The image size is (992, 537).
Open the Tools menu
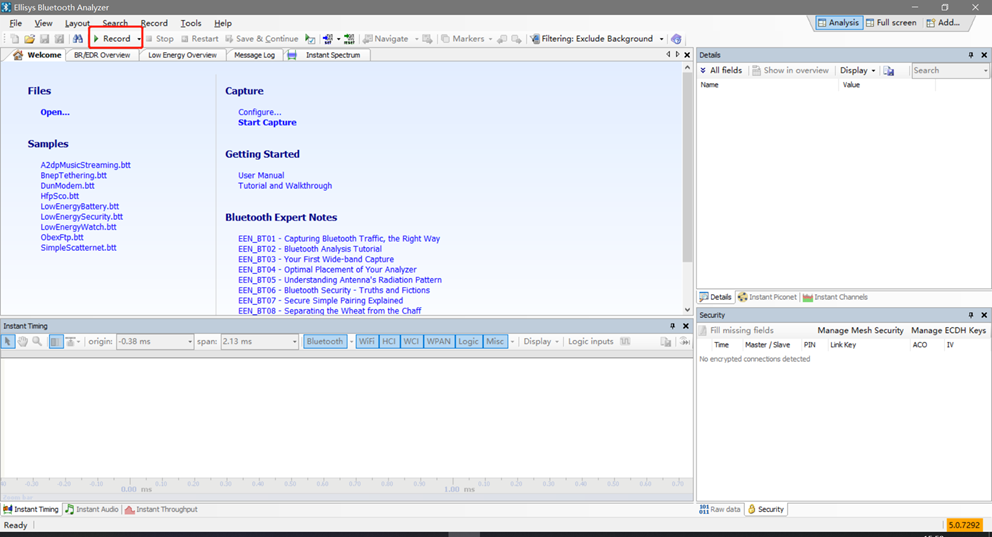click(190, 23)
